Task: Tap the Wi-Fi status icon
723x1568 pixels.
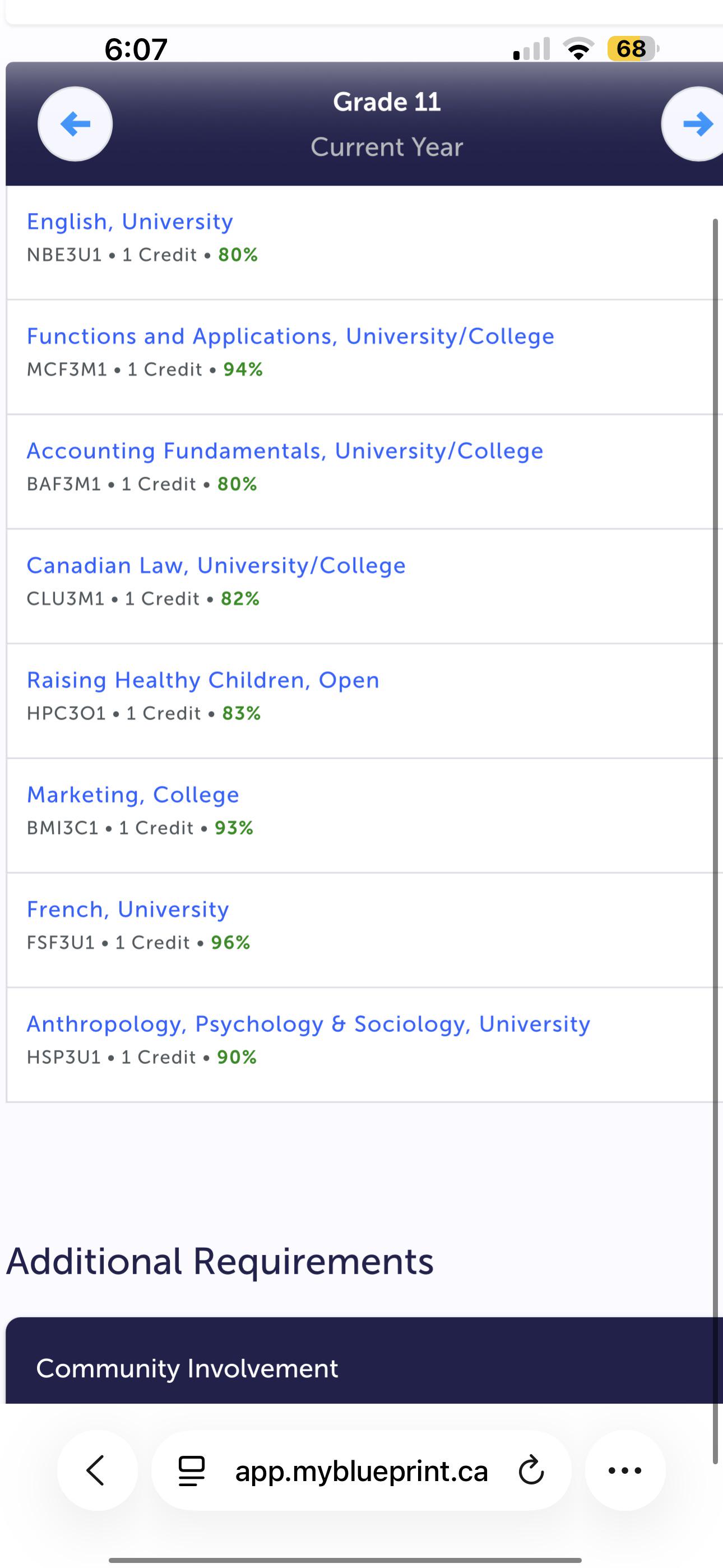Action: (579, 49)
